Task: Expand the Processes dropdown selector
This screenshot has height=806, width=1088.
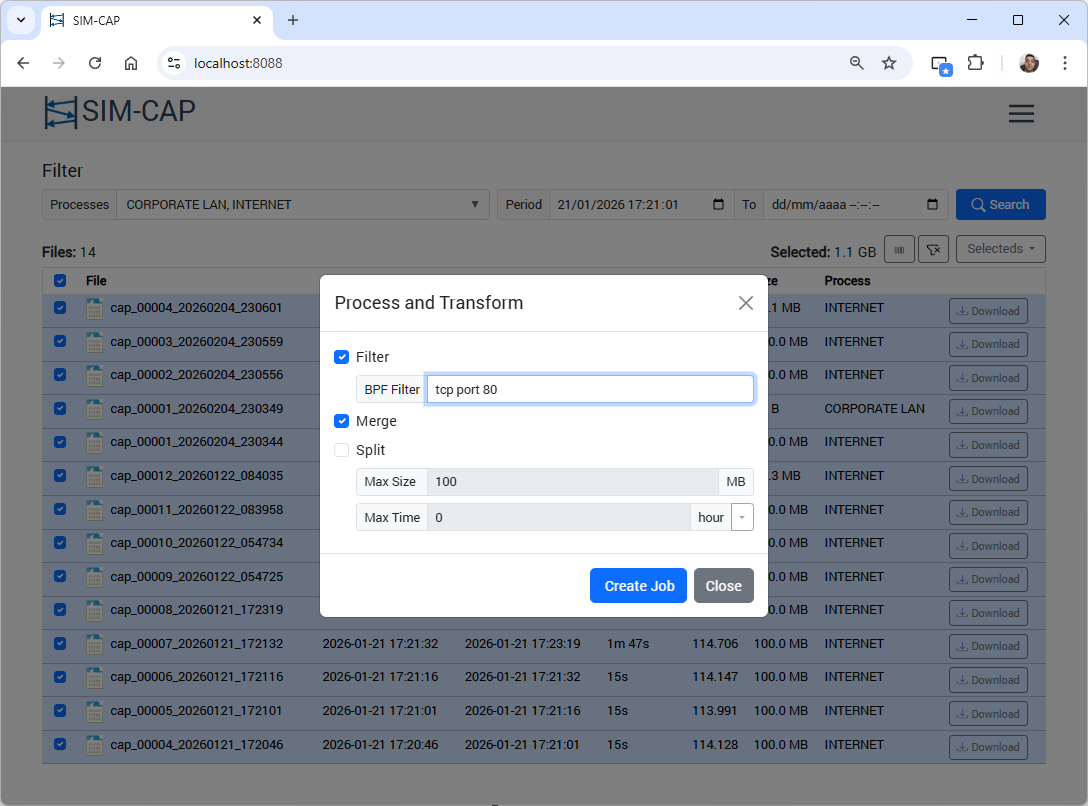Action: coord(302,205)
